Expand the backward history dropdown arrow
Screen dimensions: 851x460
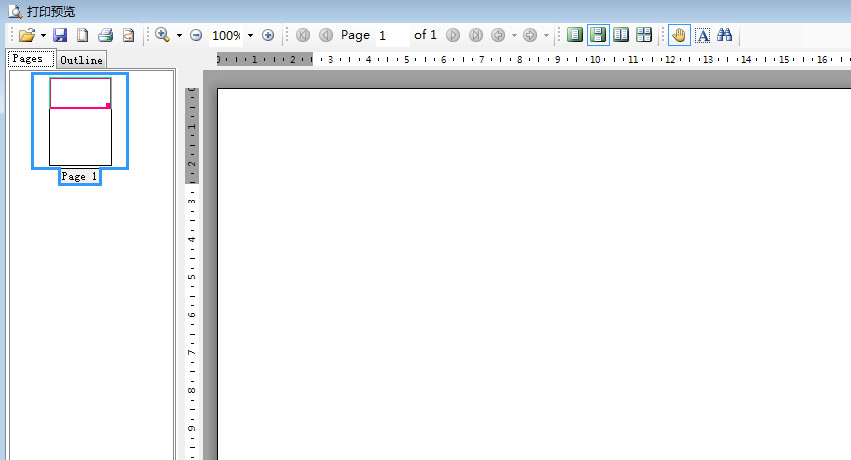tap(514, 36)
